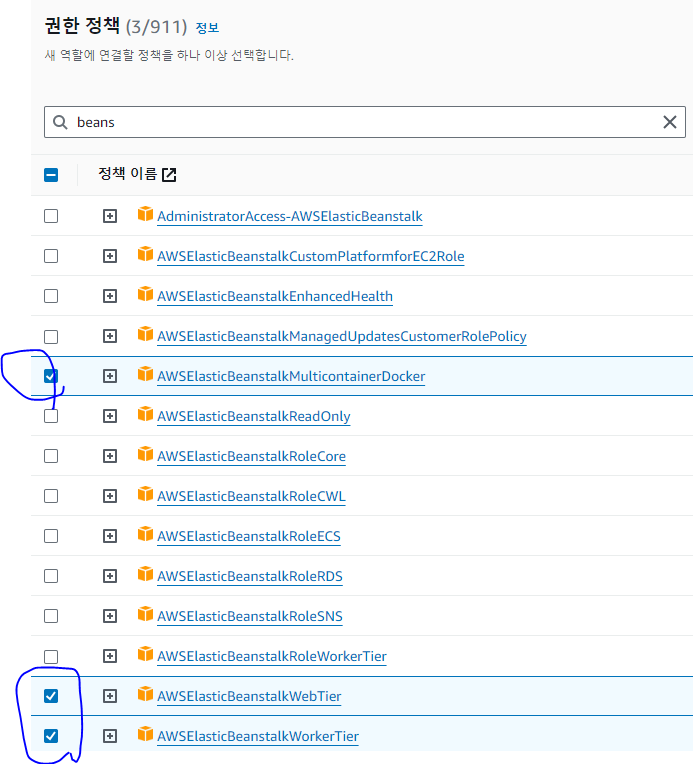Screen dimensions: 693x764
Task: Click policy box icon for AWSElasticBeanstalkRoleCore
Action: (x=145, y=454)
